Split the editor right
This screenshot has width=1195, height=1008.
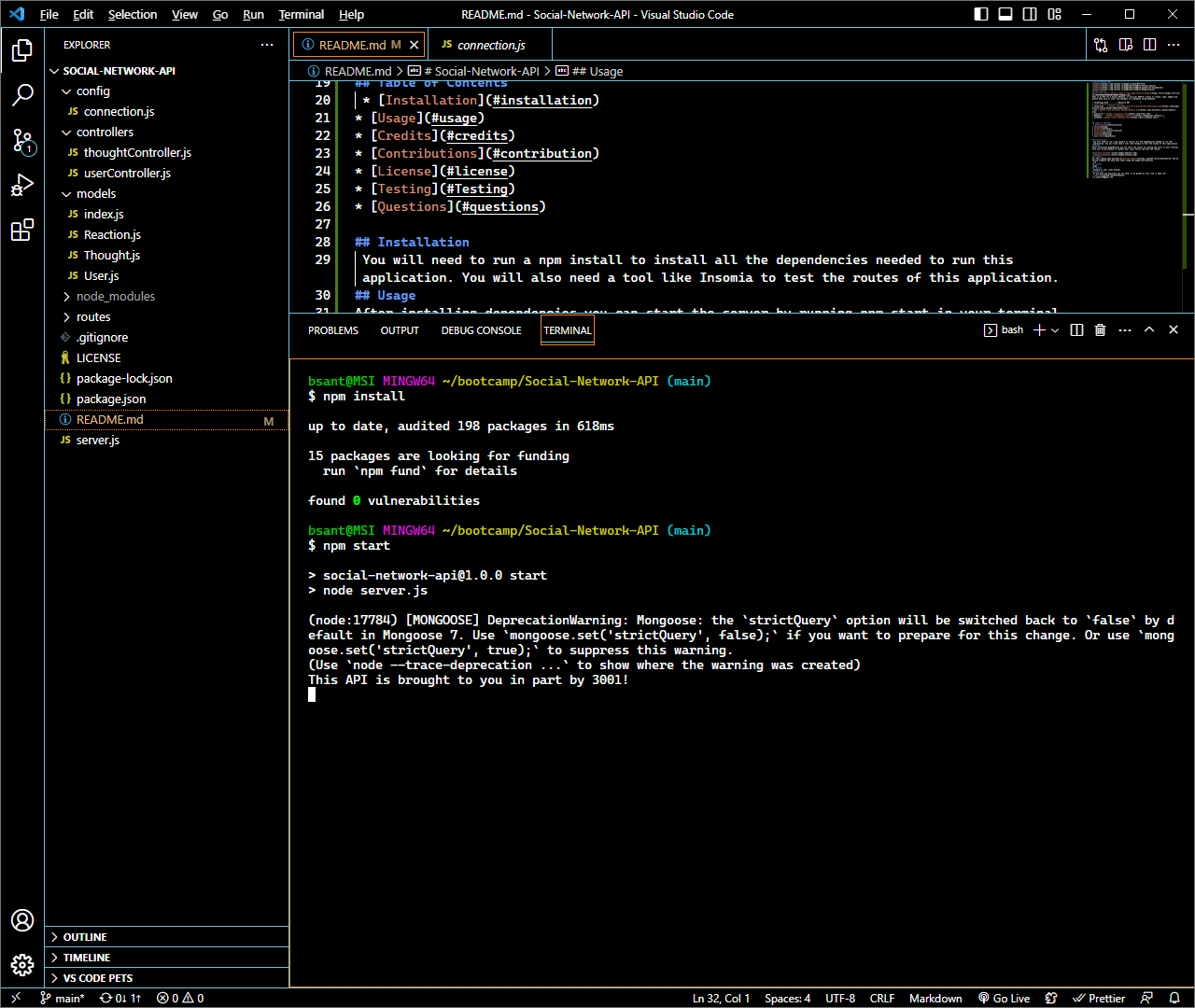pyautogui.click(x=1149, y=45)
